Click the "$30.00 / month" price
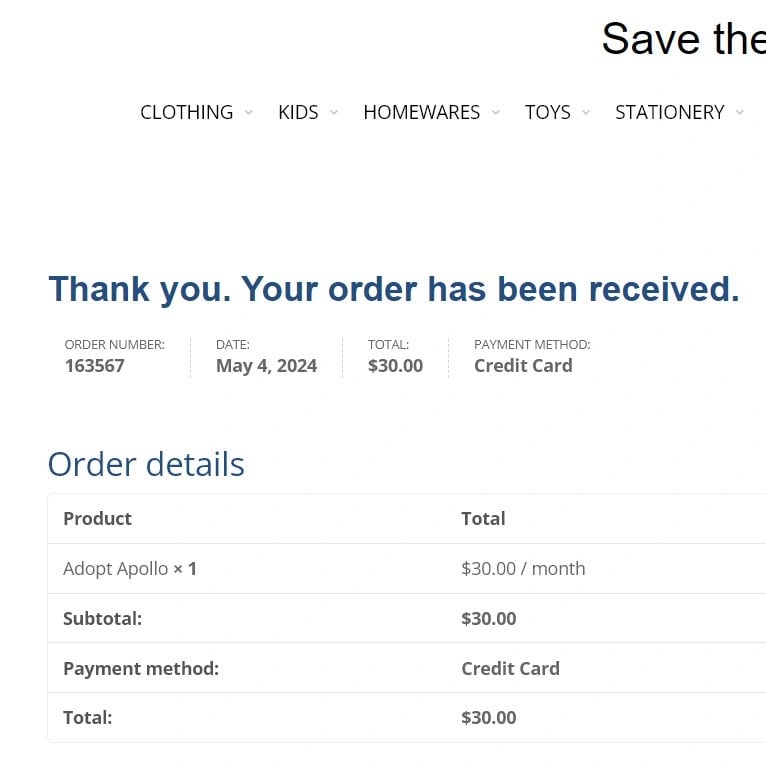Image resolution: width=766 pixels, height=766 pixels. (523, 569)
